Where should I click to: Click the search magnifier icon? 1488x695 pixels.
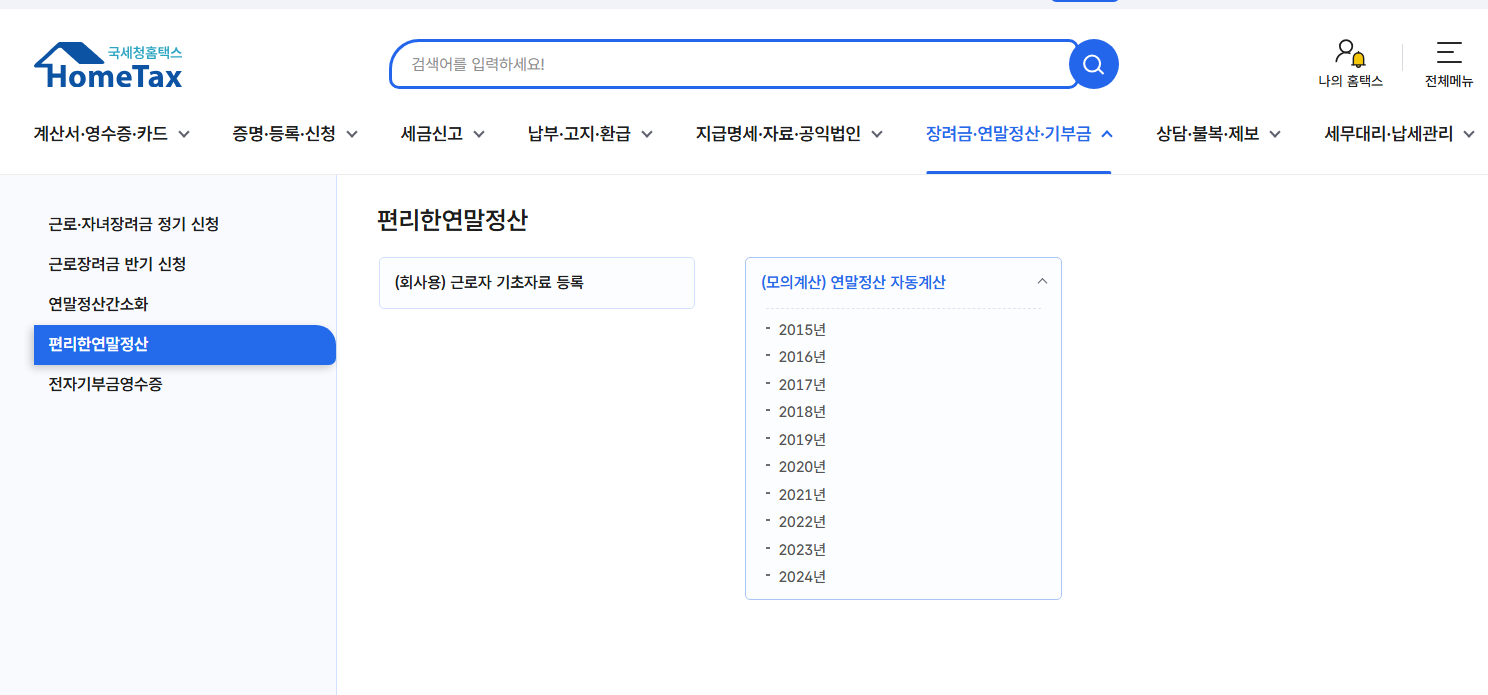coord(1093,63)
